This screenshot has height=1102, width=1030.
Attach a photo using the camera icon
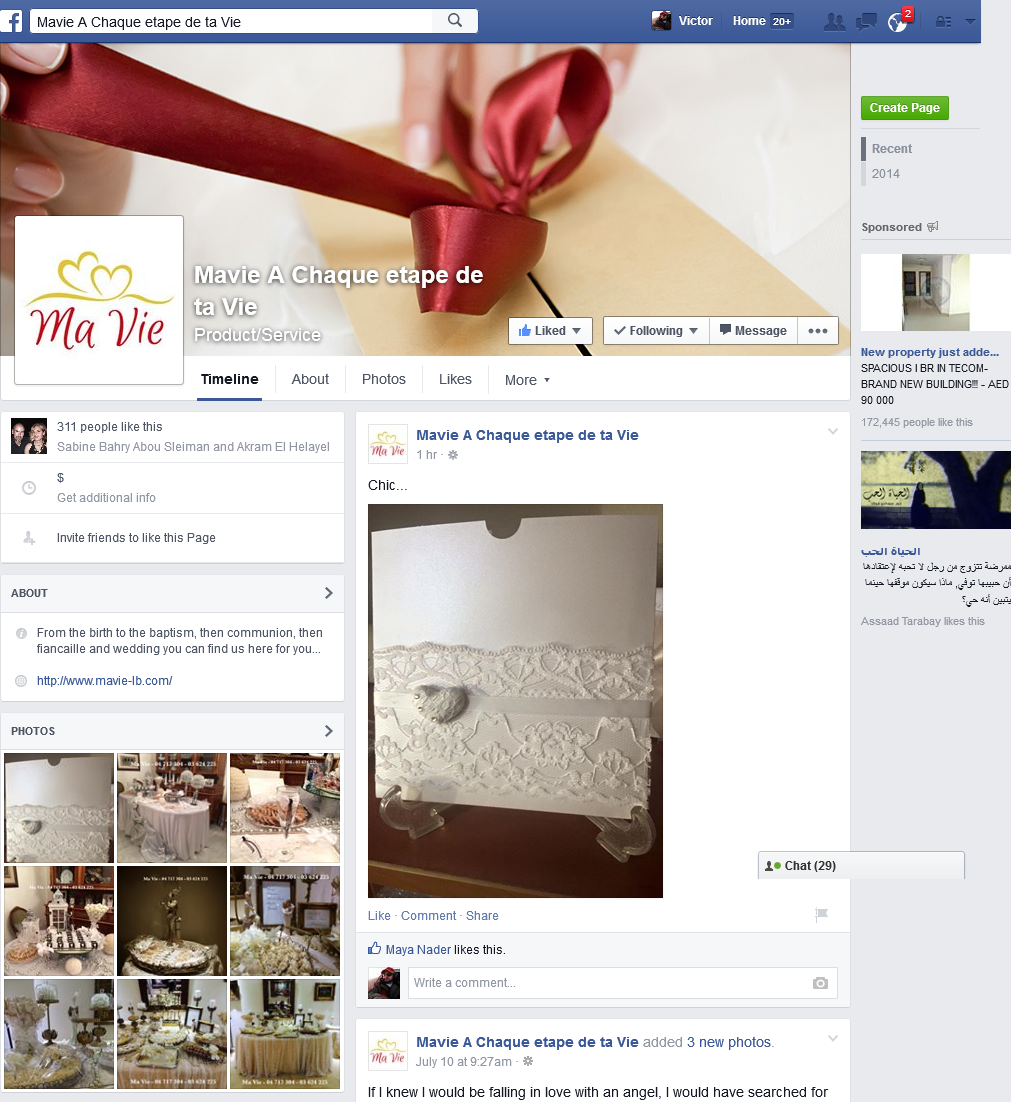pyautogui.click(x=820, y=983)
